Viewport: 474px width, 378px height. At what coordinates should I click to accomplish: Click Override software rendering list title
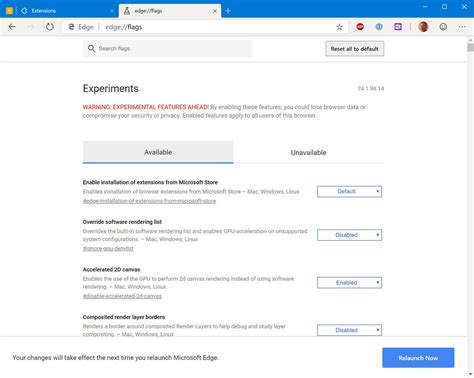tap(122, 222)
